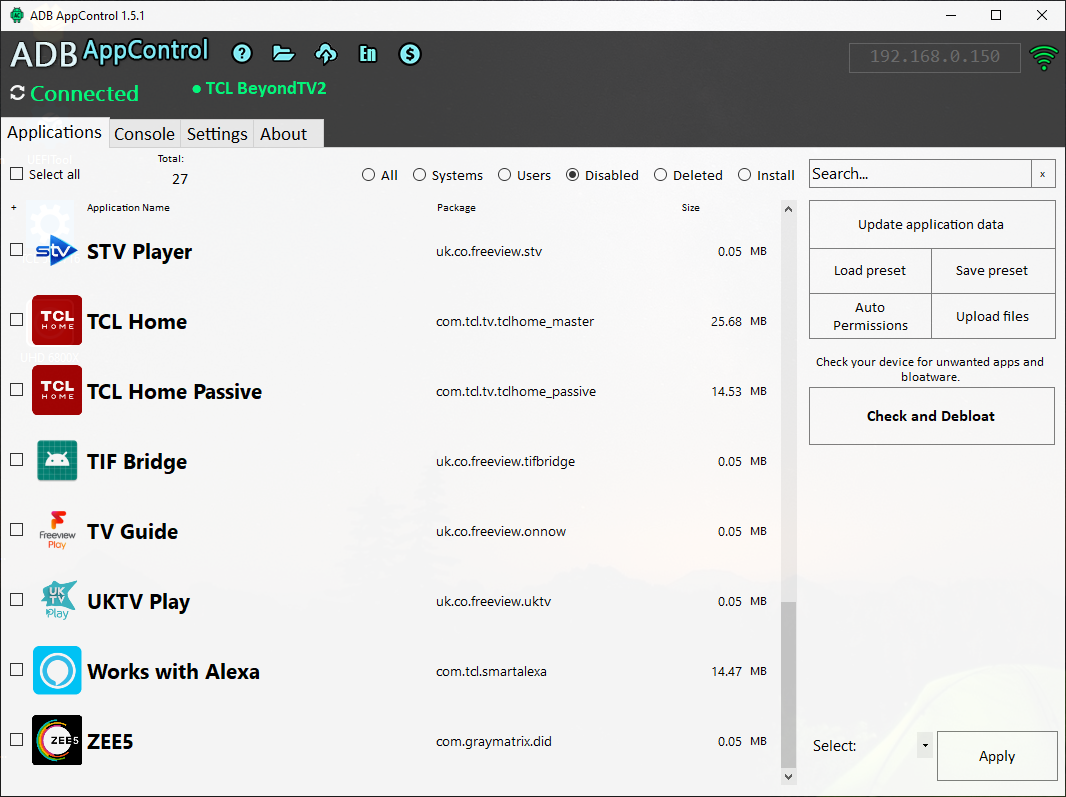Click into the Search field
This screenshot has height=797, width=1066.
tap(921, 174)
